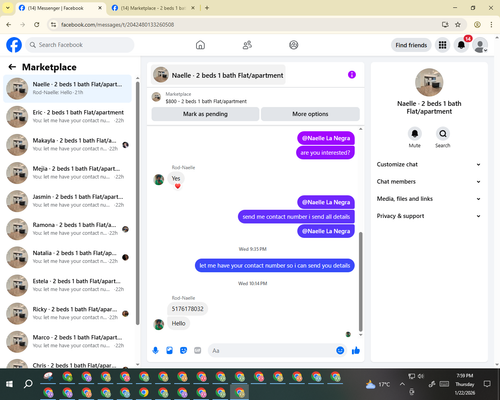The width and height of the screenshot is (500, 400).
Task: Click the Facebook logo
Action: (14, 45)
